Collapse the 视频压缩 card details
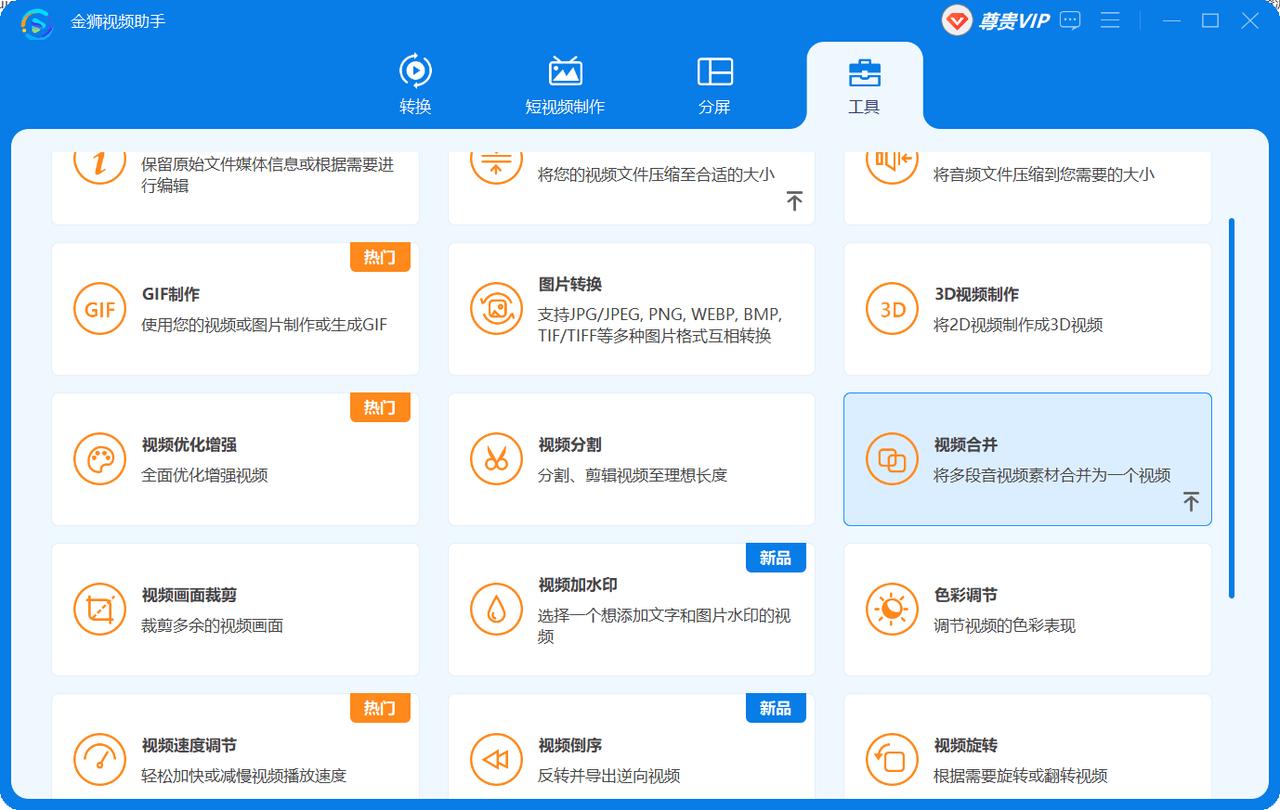Screen dimensions: 1280x810 pyautogui.click(x=795, y=200)
